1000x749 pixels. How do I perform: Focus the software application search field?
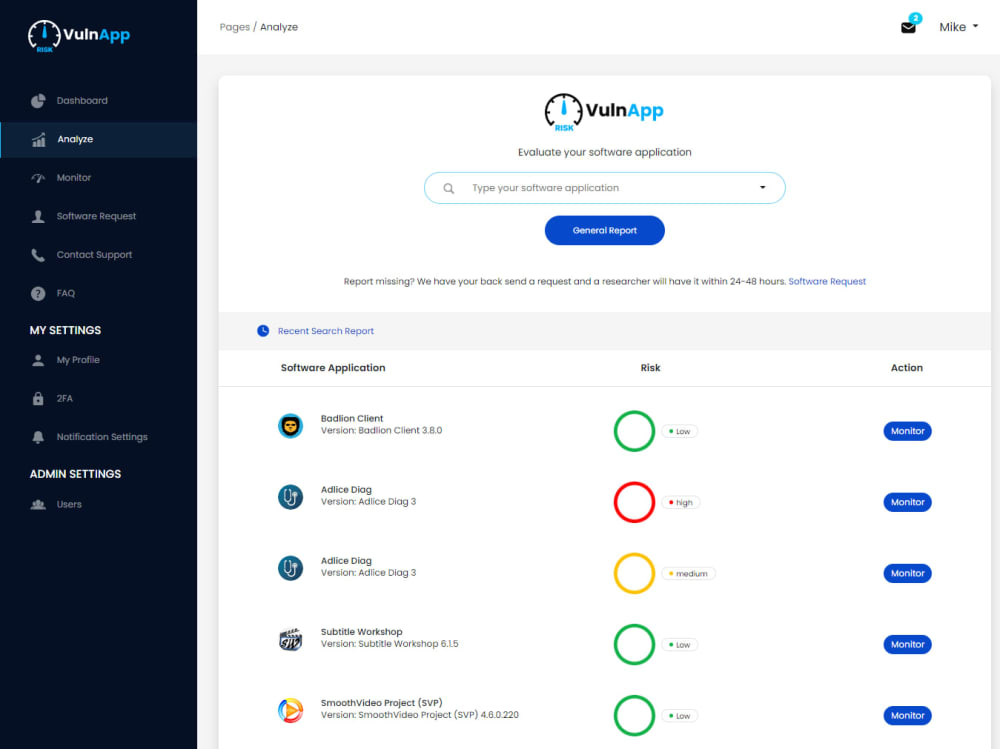pos(604,188)
